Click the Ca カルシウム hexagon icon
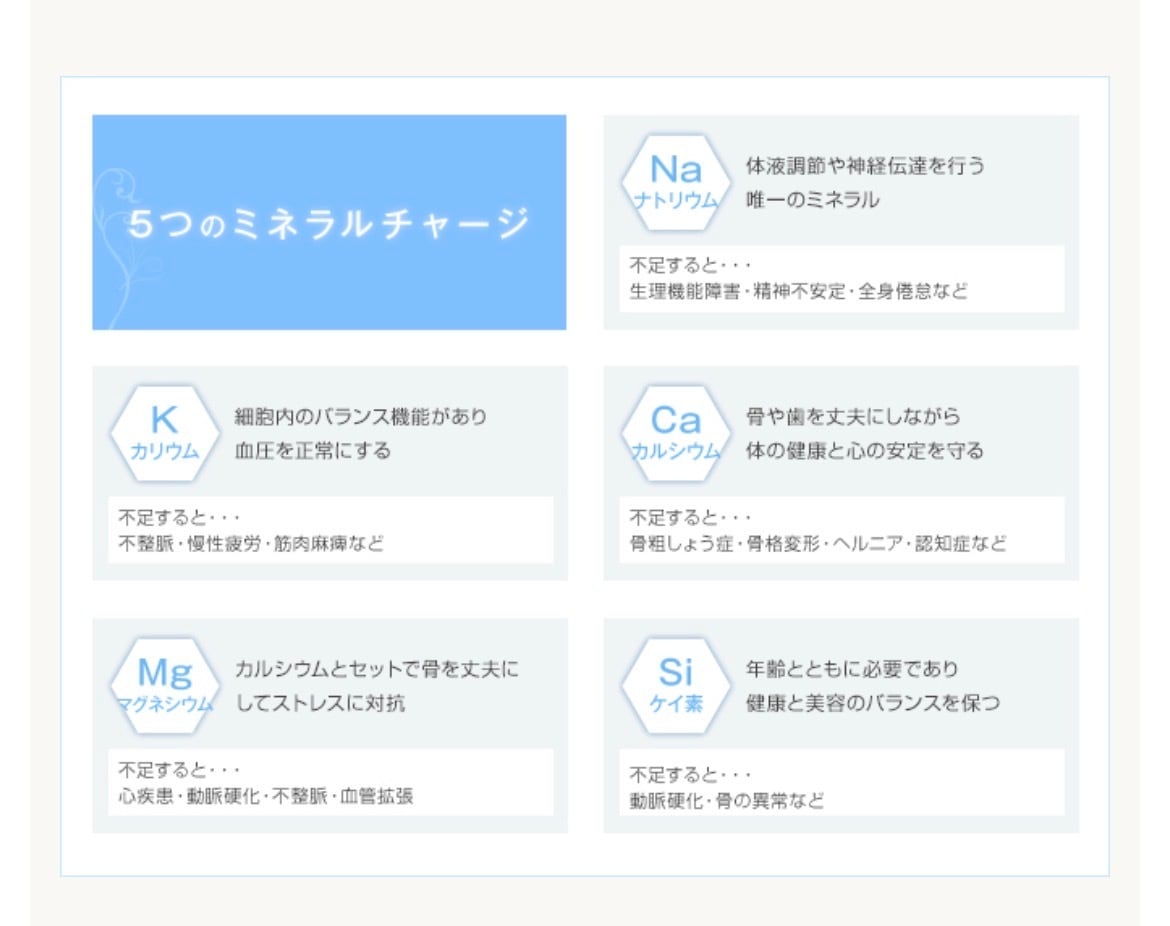The image size is (1170, 926). point(675,434)
